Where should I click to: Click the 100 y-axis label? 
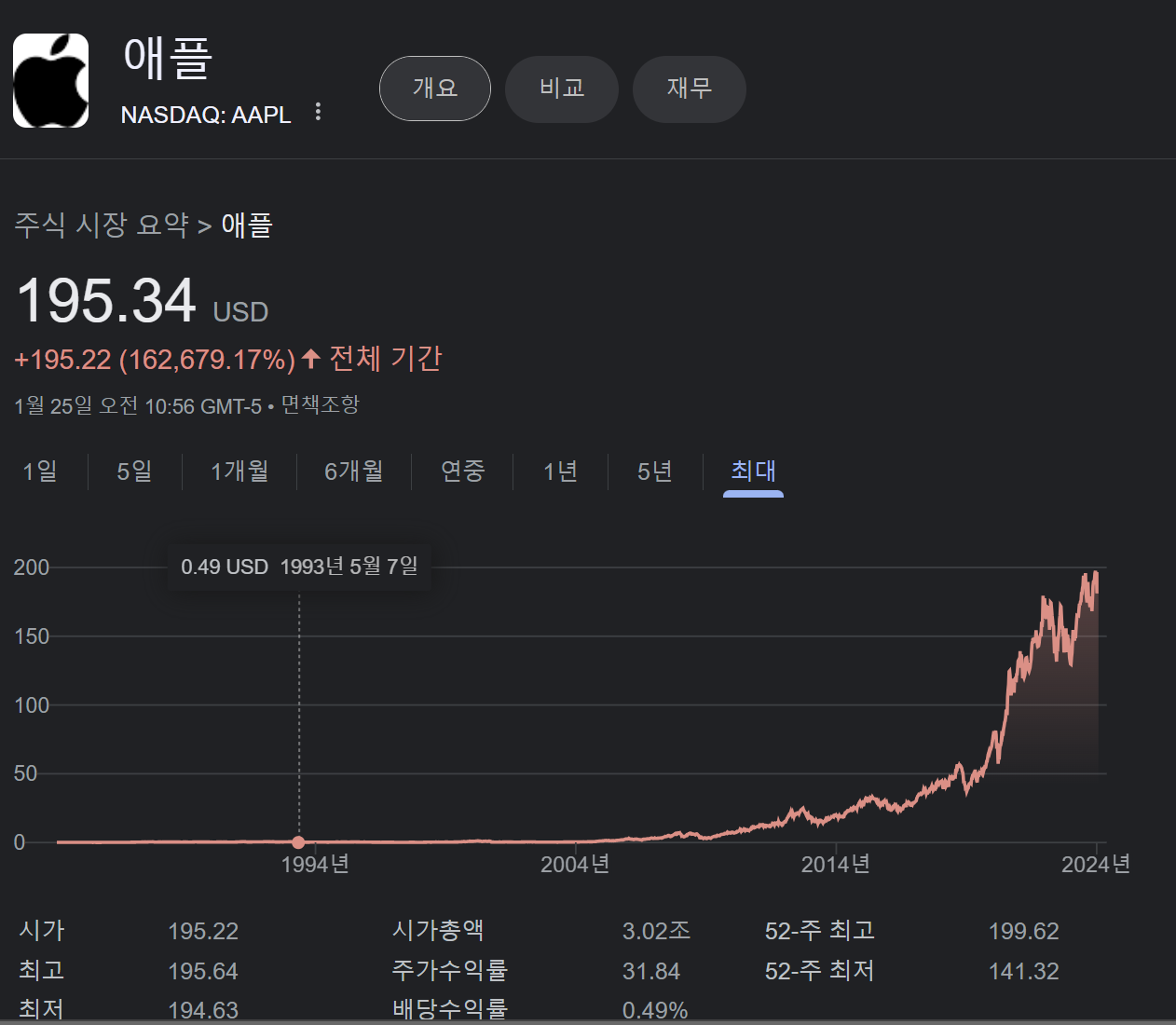(32, 705)
